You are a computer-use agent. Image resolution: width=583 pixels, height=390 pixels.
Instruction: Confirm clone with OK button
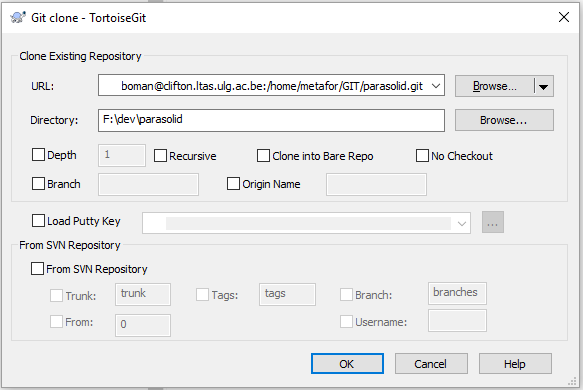[x=347, y=364]
